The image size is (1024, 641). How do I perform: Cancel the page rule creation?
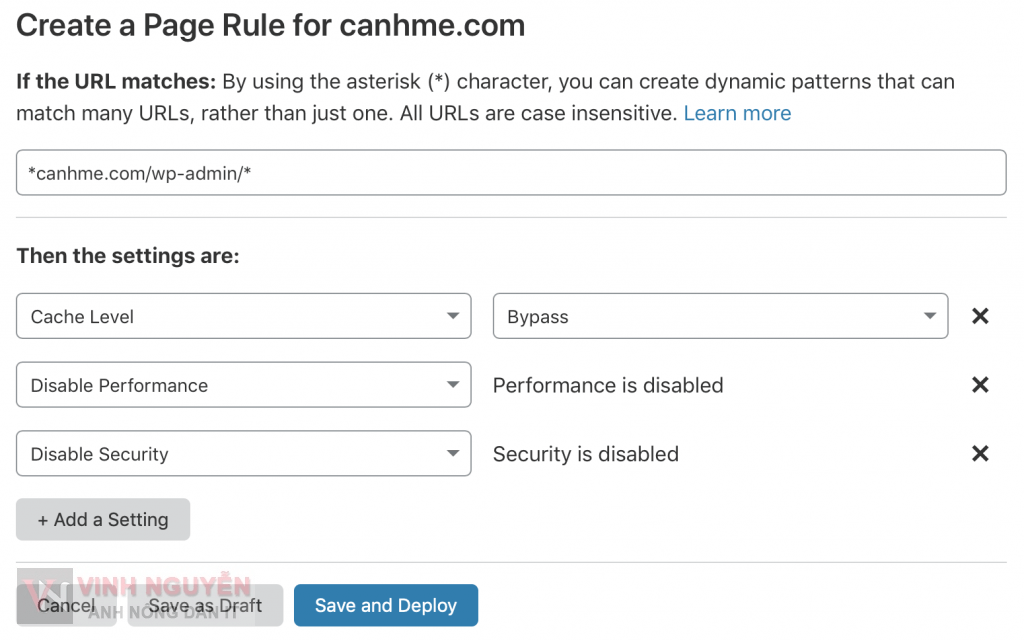coord(66,606)
